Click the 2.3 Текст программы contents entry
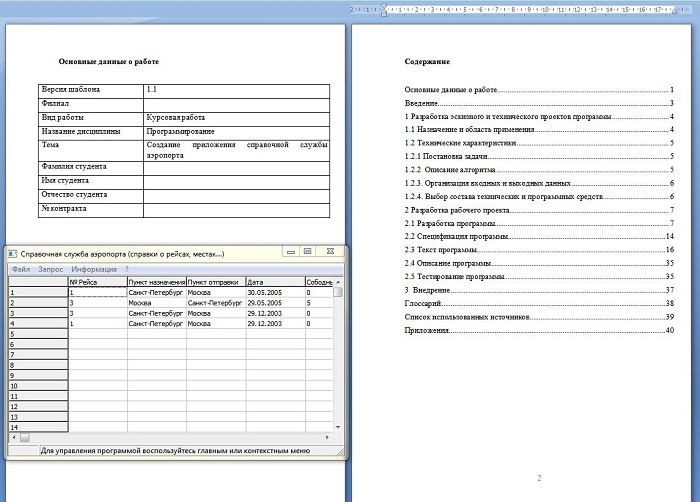The image size is (700, 502). pos(539,250)
